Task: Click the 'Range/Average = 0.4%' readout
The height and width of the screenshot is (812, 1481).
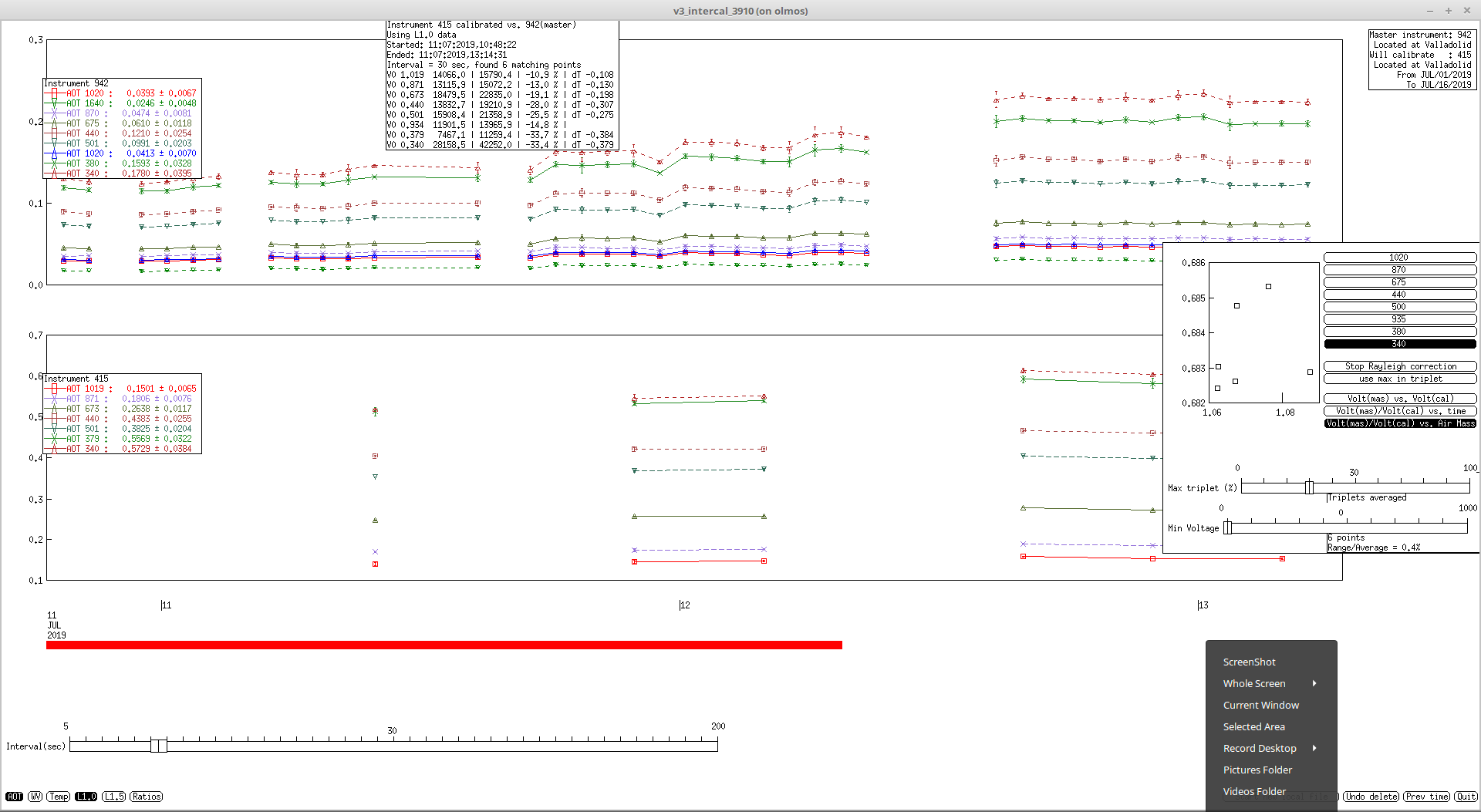Action: coord(1374,548)
